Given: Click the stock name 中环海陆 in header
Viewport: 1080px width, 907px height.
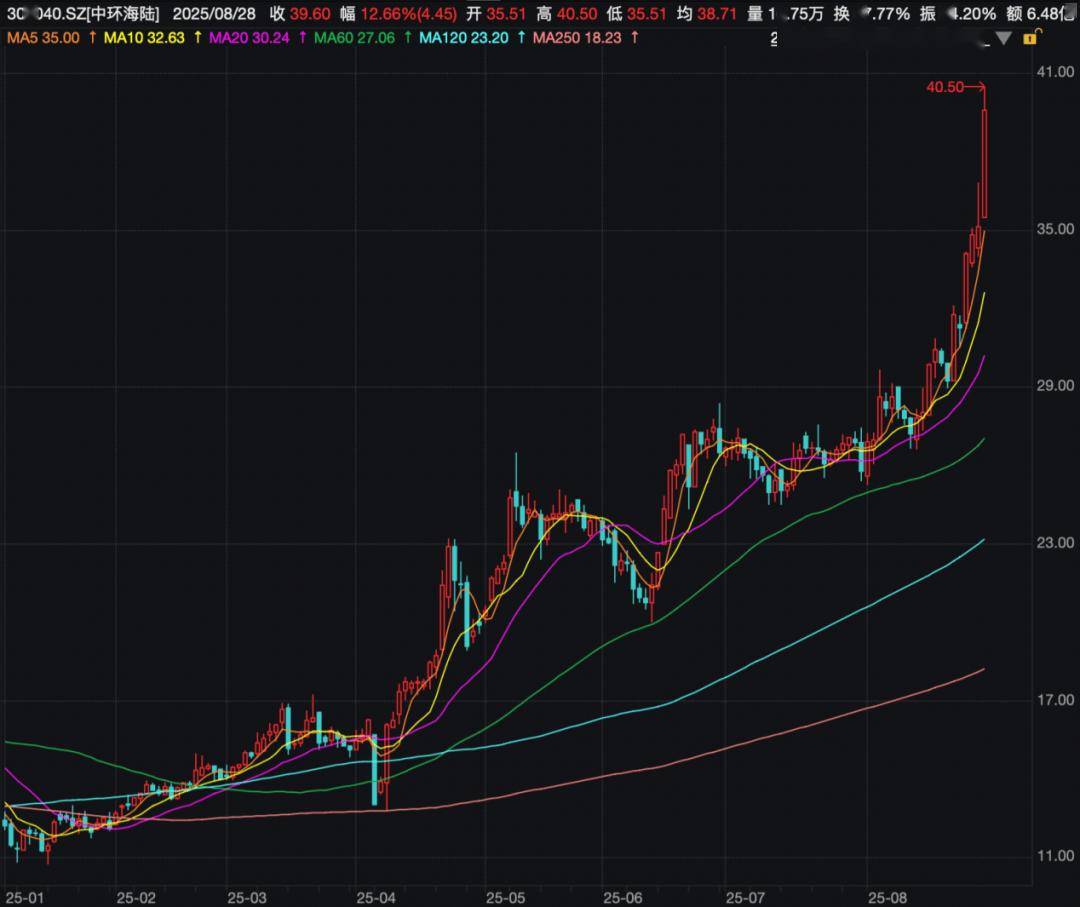Looking at the screenshot, I should (x=123, y=14).
